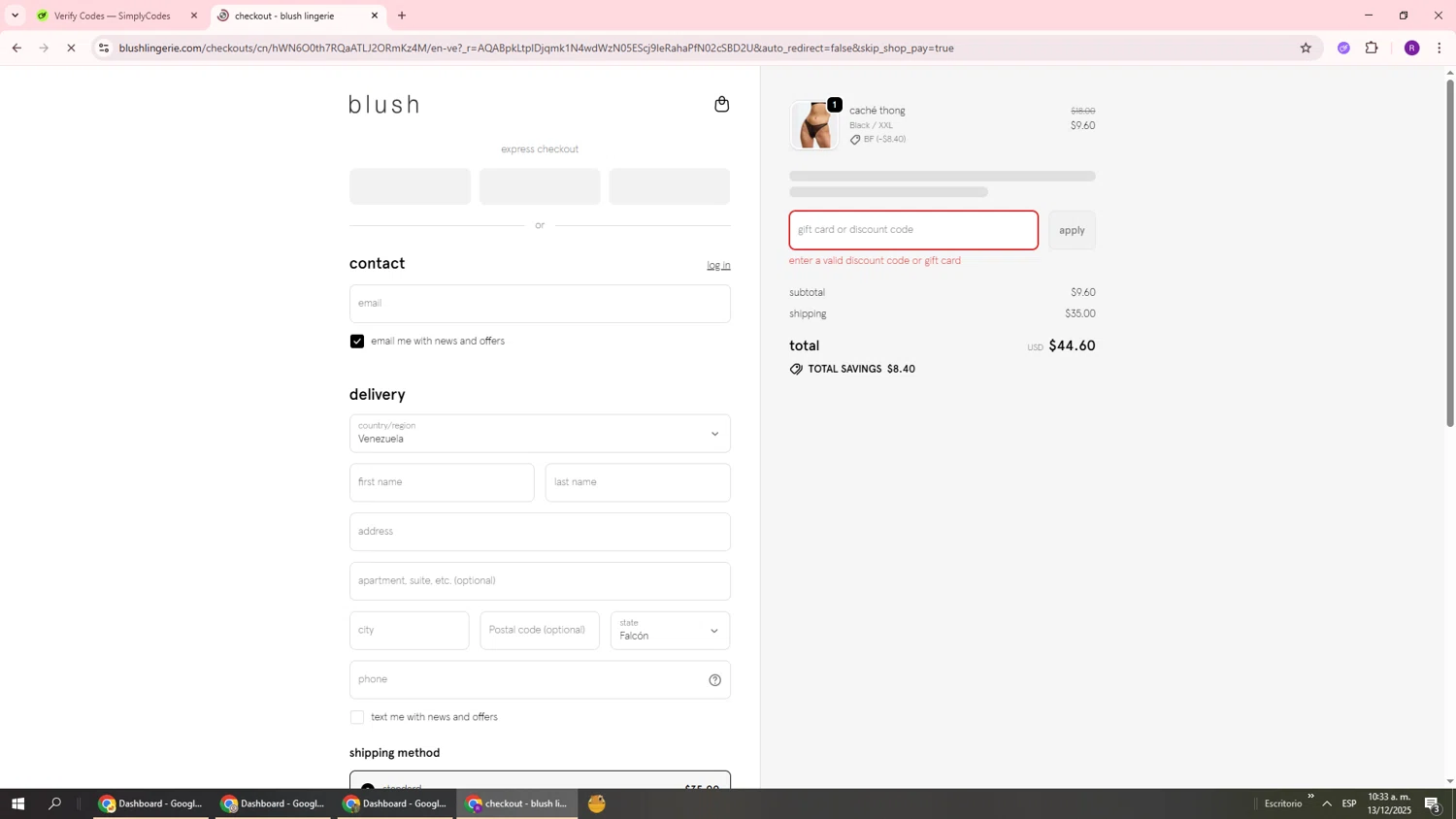Open a new browser tab
The height and width of the screenshot is (819, 1456).
point(402,16)
